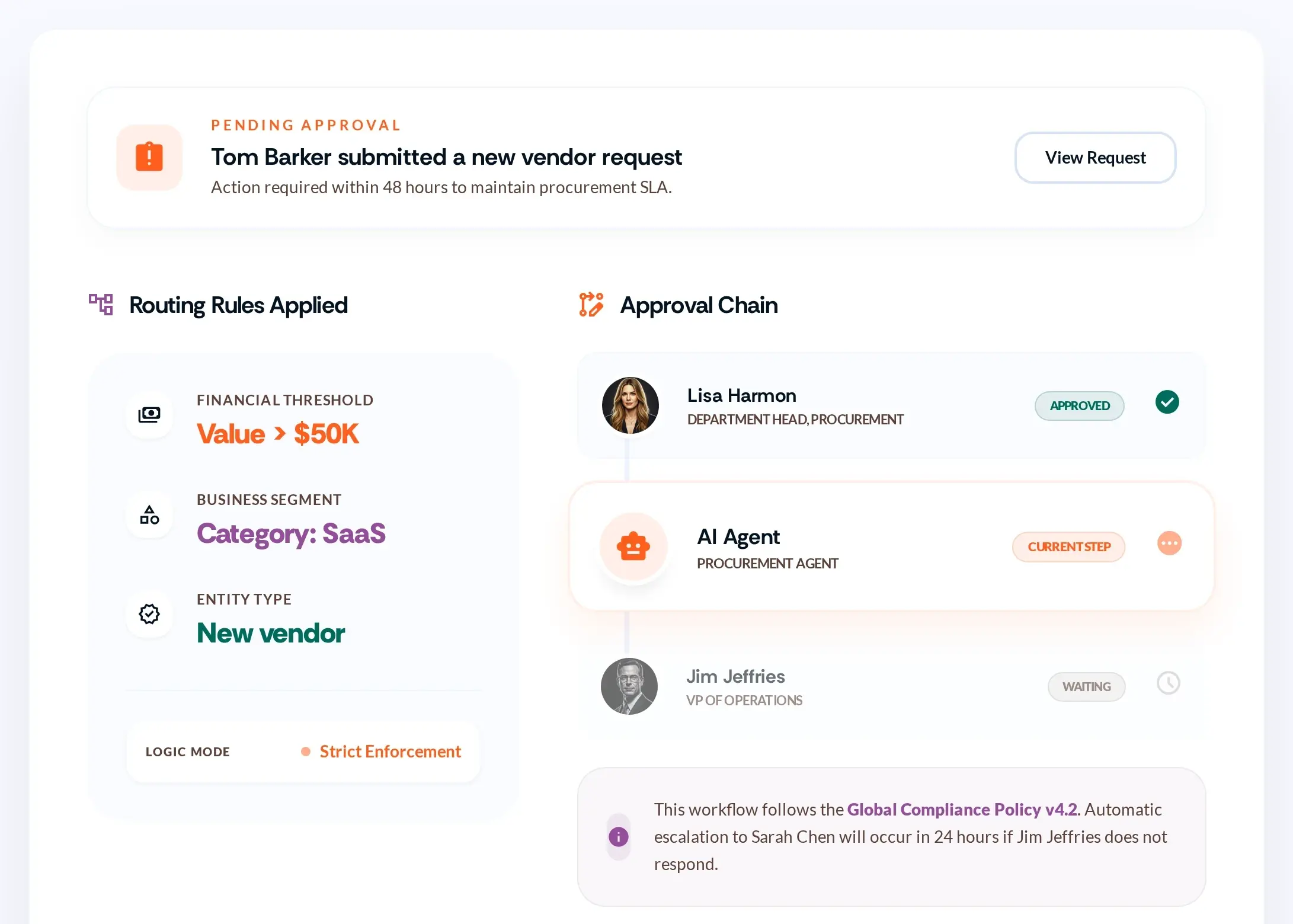Click the Approval Chain branch-edit icon
Viewport: 1293px width, 924px height.
coord(591,305)
